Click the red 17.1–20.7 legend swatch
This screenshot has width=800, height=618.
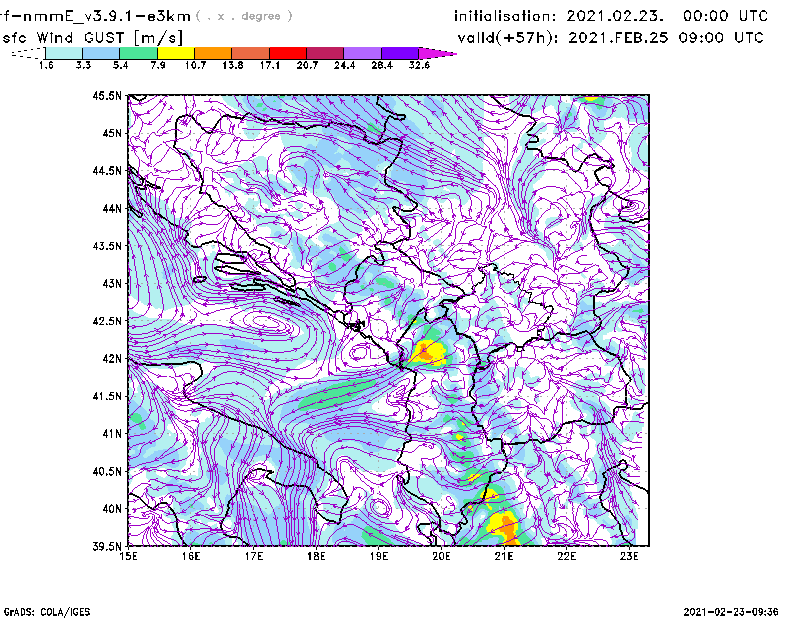(288, 53)
